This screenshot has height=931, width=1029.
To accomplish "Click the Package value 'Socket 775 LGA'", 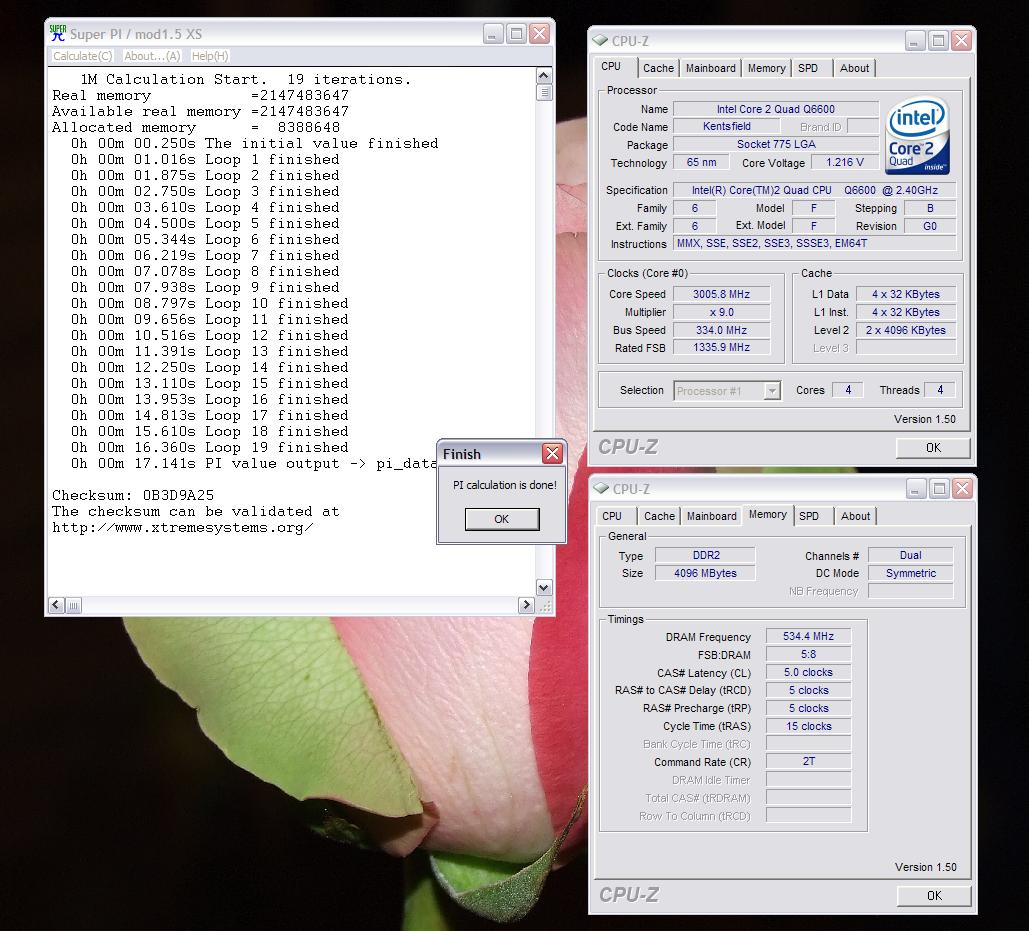I will [x=776, y=144].
